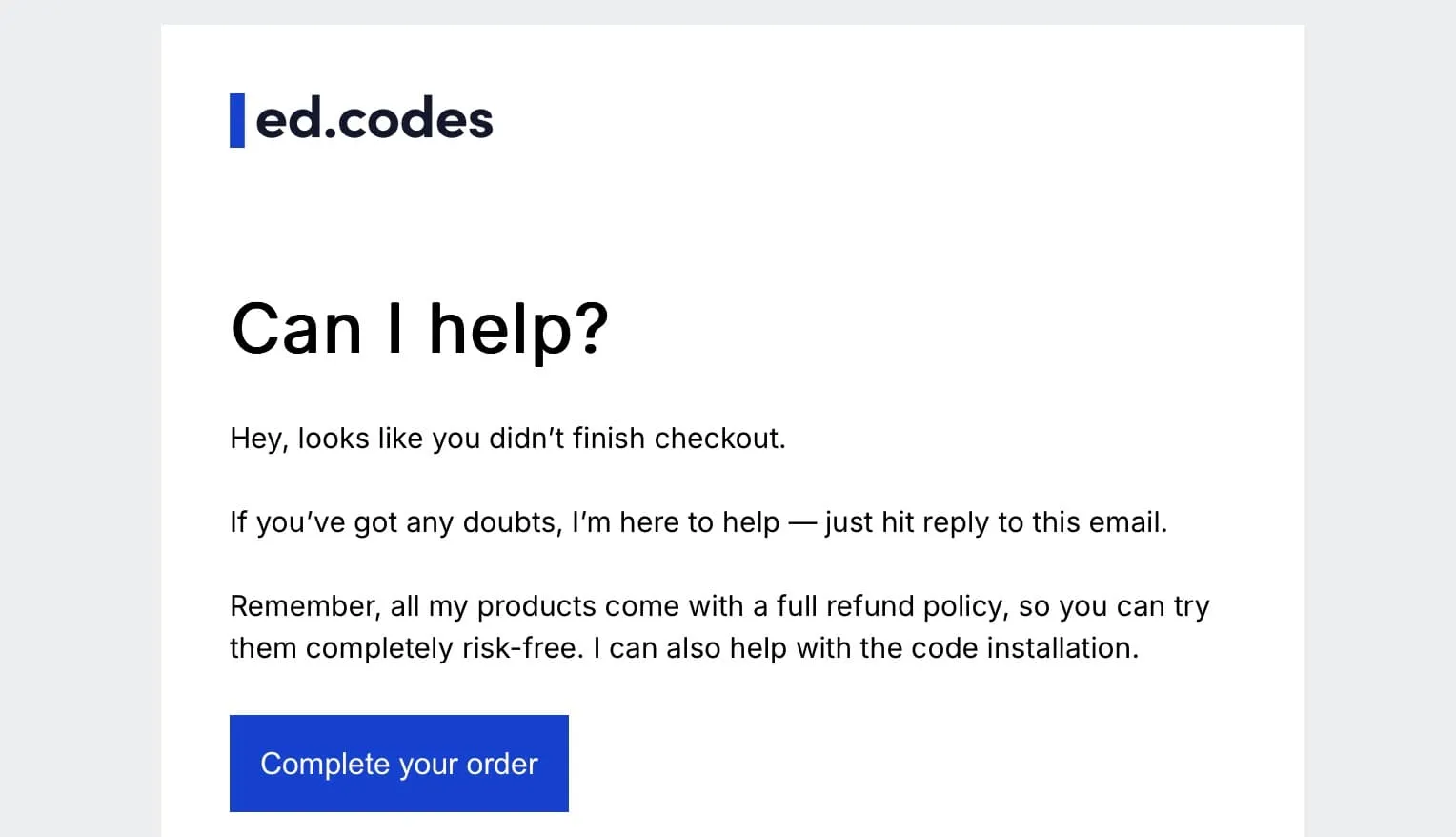Click the gray margin left of the email

(x=80, y=429)
